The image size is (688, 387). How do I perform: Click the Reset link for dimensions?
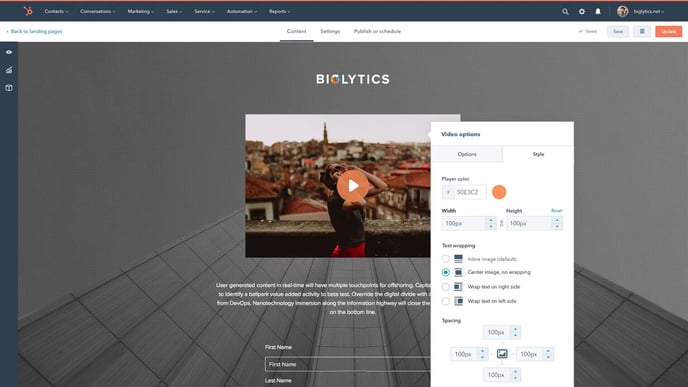coord(556,211)
